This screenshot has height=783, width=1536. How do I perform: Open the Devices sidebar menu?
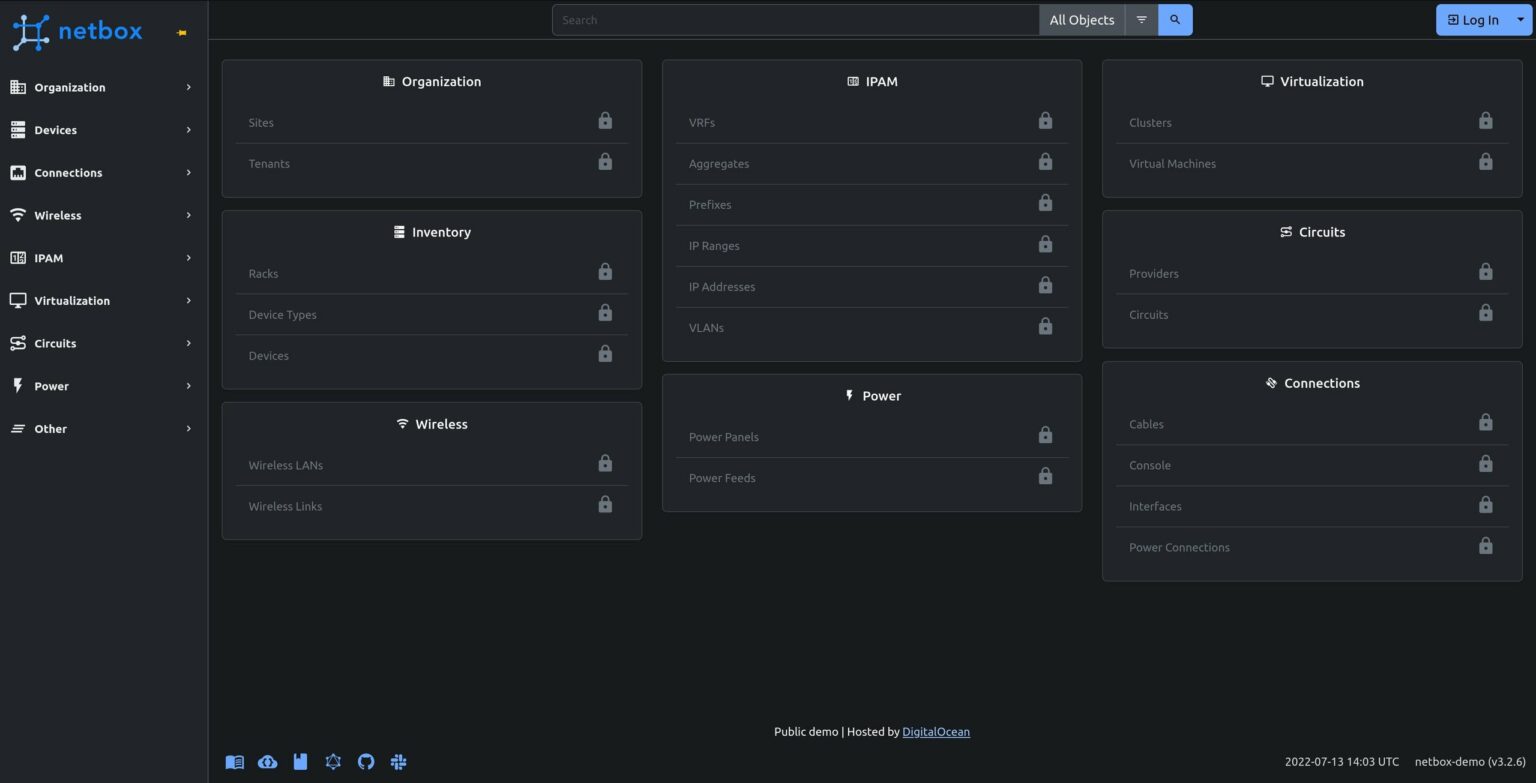pyautogui.click(x=100, y=130)
